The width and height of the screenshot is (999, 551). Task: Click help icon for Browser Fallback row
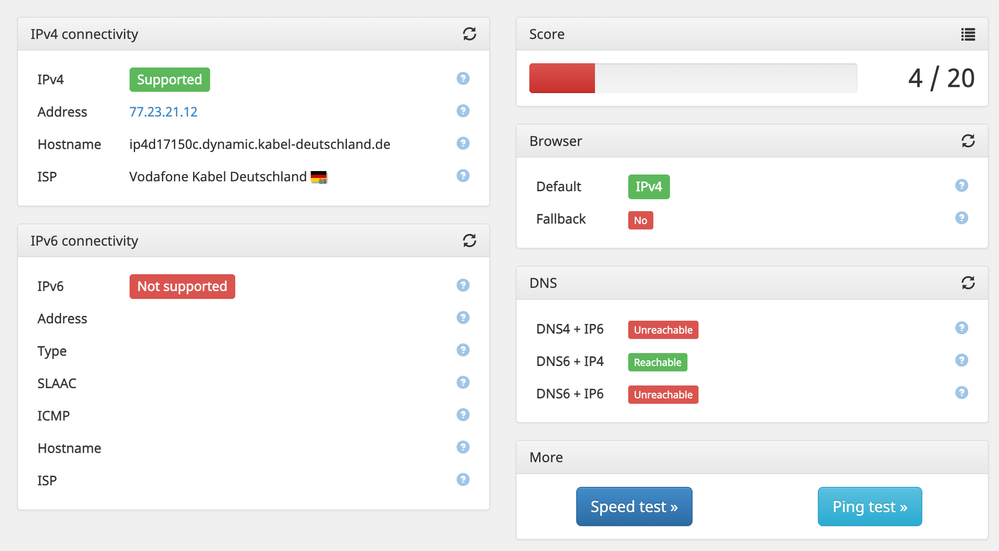(962, 218)
